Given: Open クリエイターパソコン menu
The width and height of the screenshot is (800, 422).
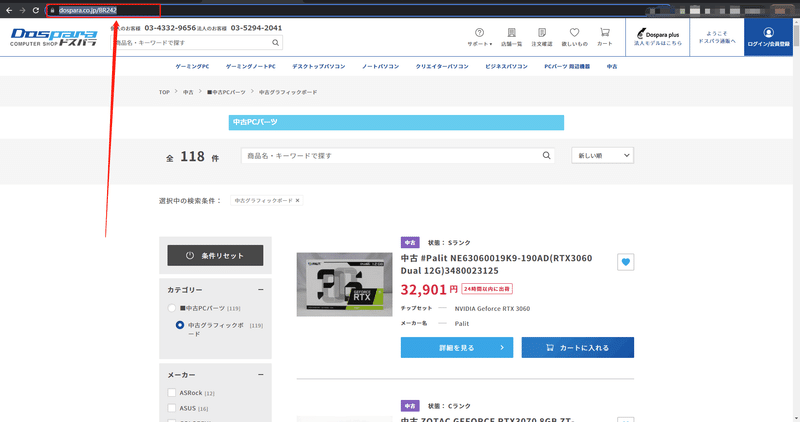Looking at the screenshot, I should (442, 66).
